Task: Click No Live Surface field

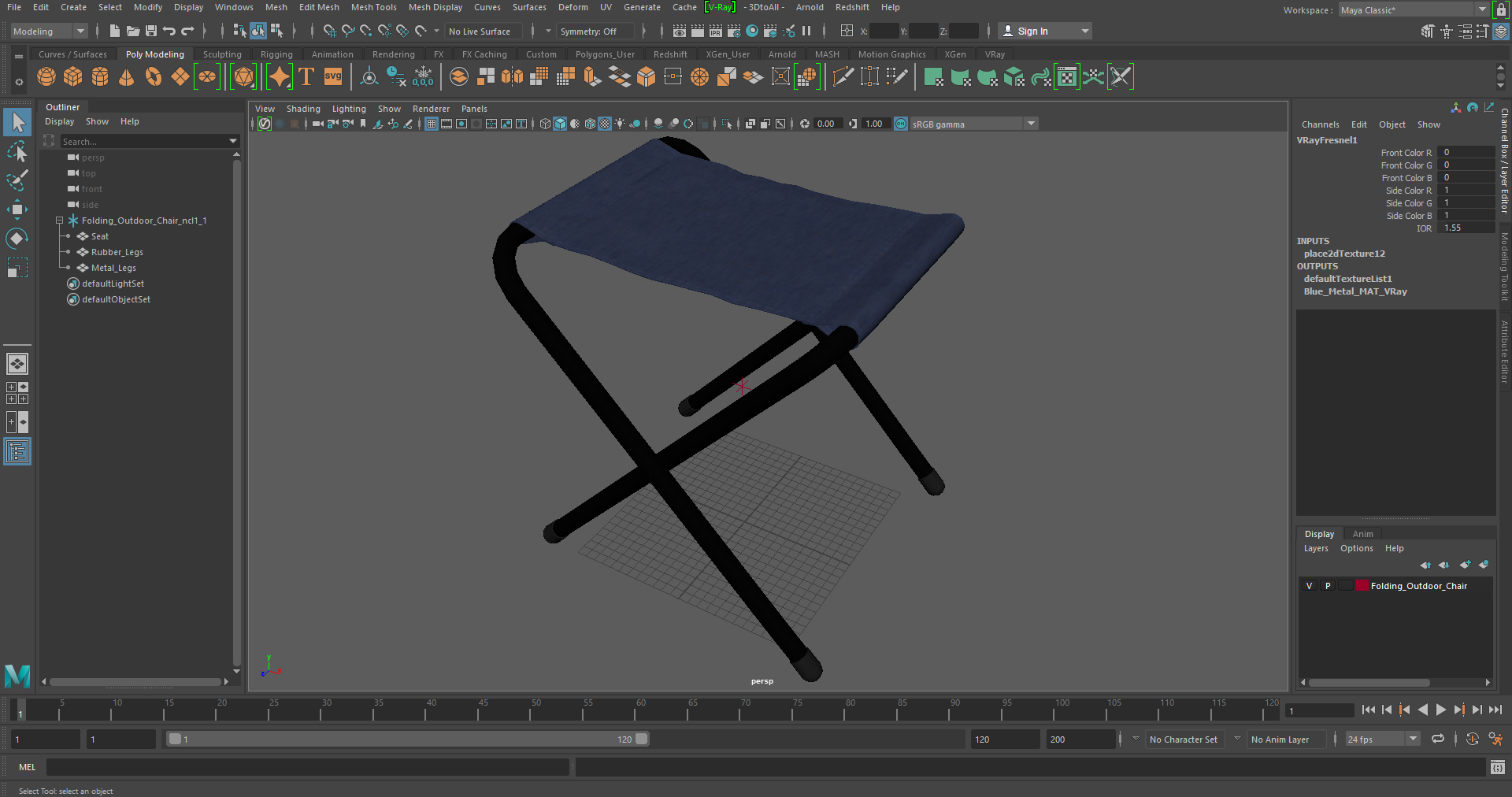Action: click(x=484, y=32)
